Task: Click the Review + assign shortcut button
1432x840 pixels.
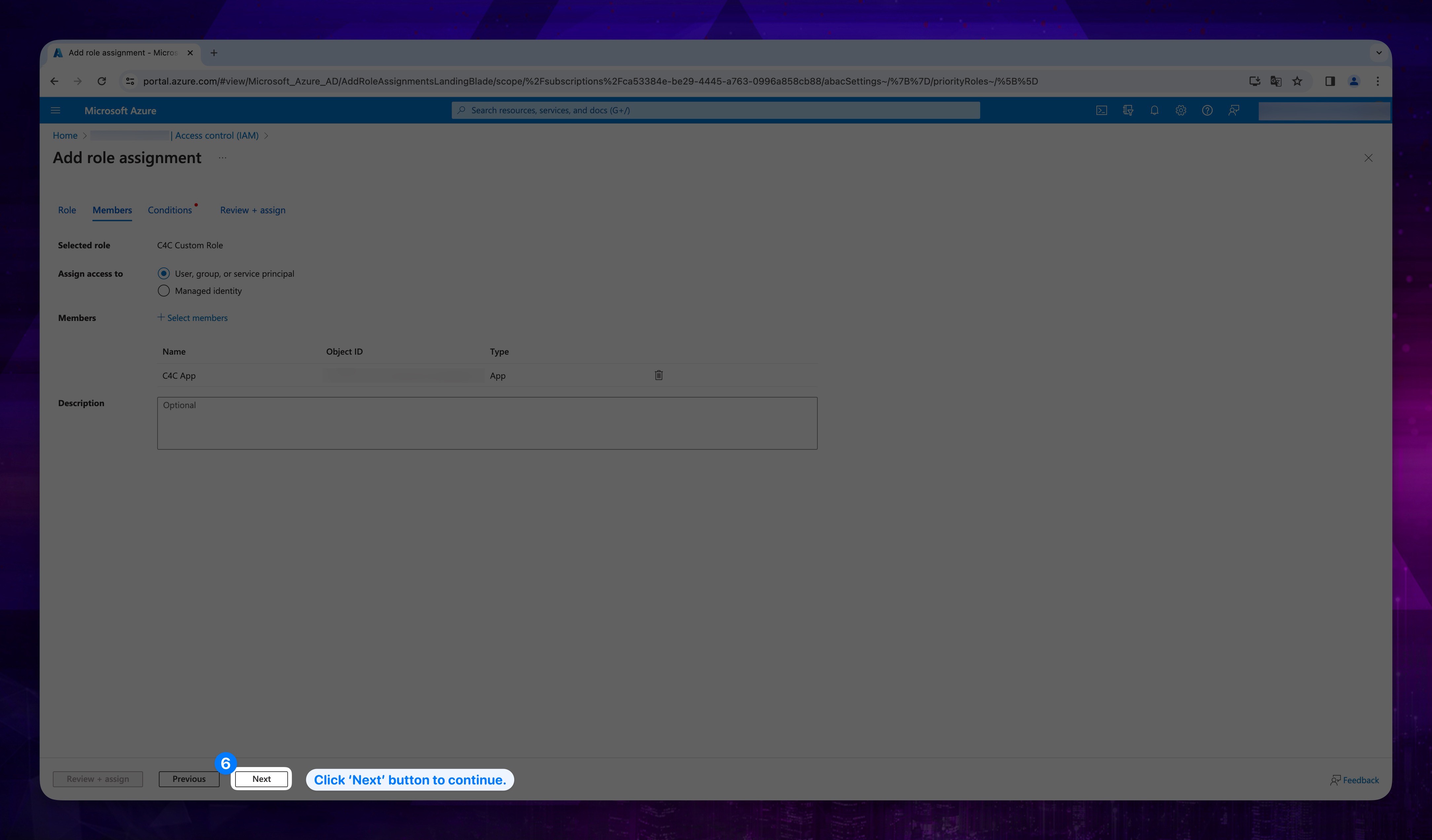Action: coord(97,778)
